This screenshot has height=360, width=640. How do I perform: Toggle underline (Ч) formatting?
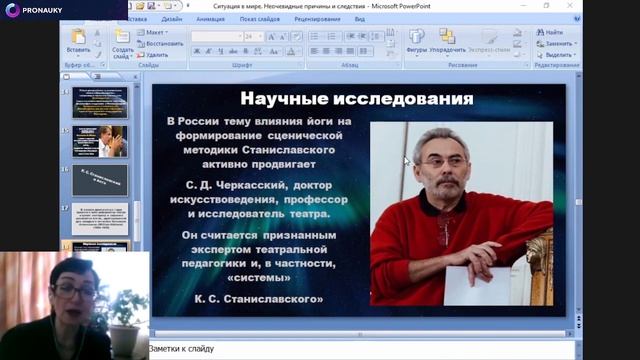point(220,51)
